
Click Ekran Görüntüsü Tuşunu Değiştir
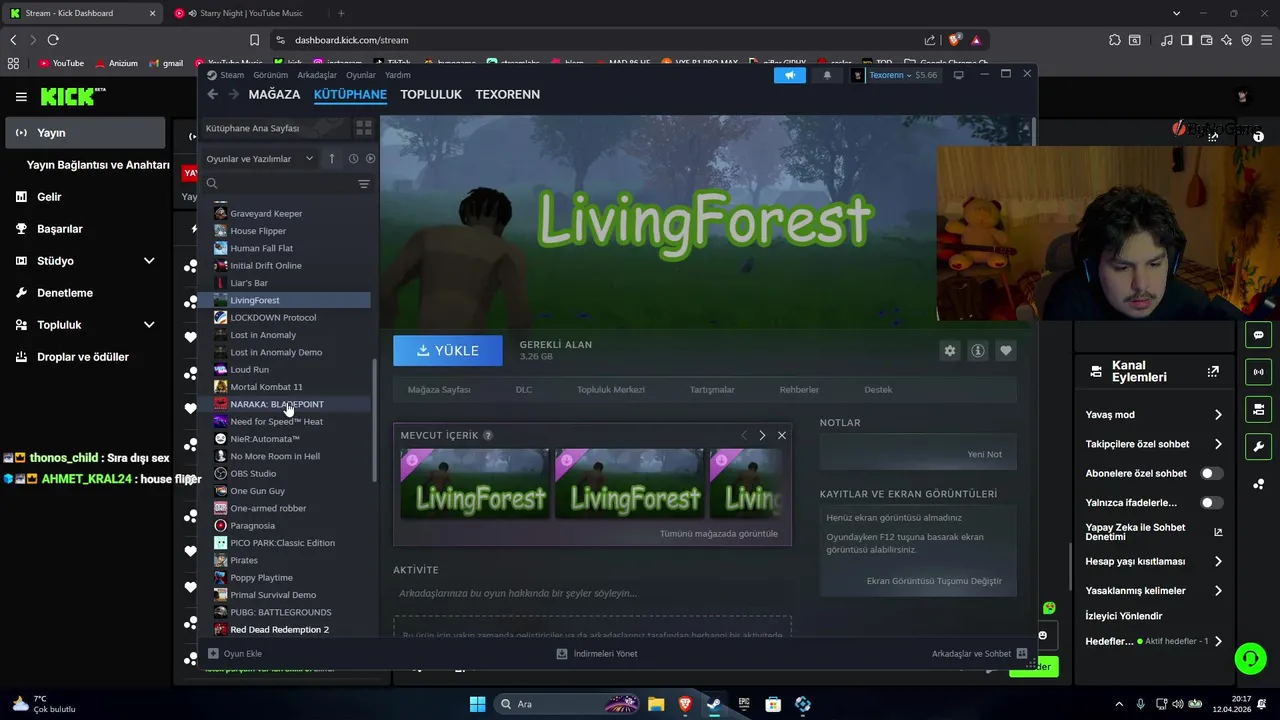[x=934, y=581]
